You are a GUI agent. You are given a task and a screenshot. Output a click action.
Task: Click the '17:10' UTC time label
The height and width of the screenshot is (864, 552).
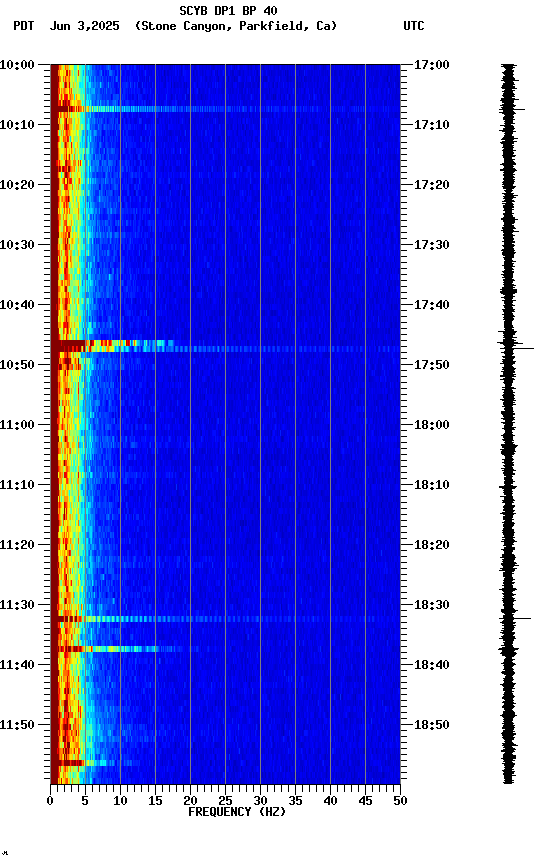[x=432, y=125]
